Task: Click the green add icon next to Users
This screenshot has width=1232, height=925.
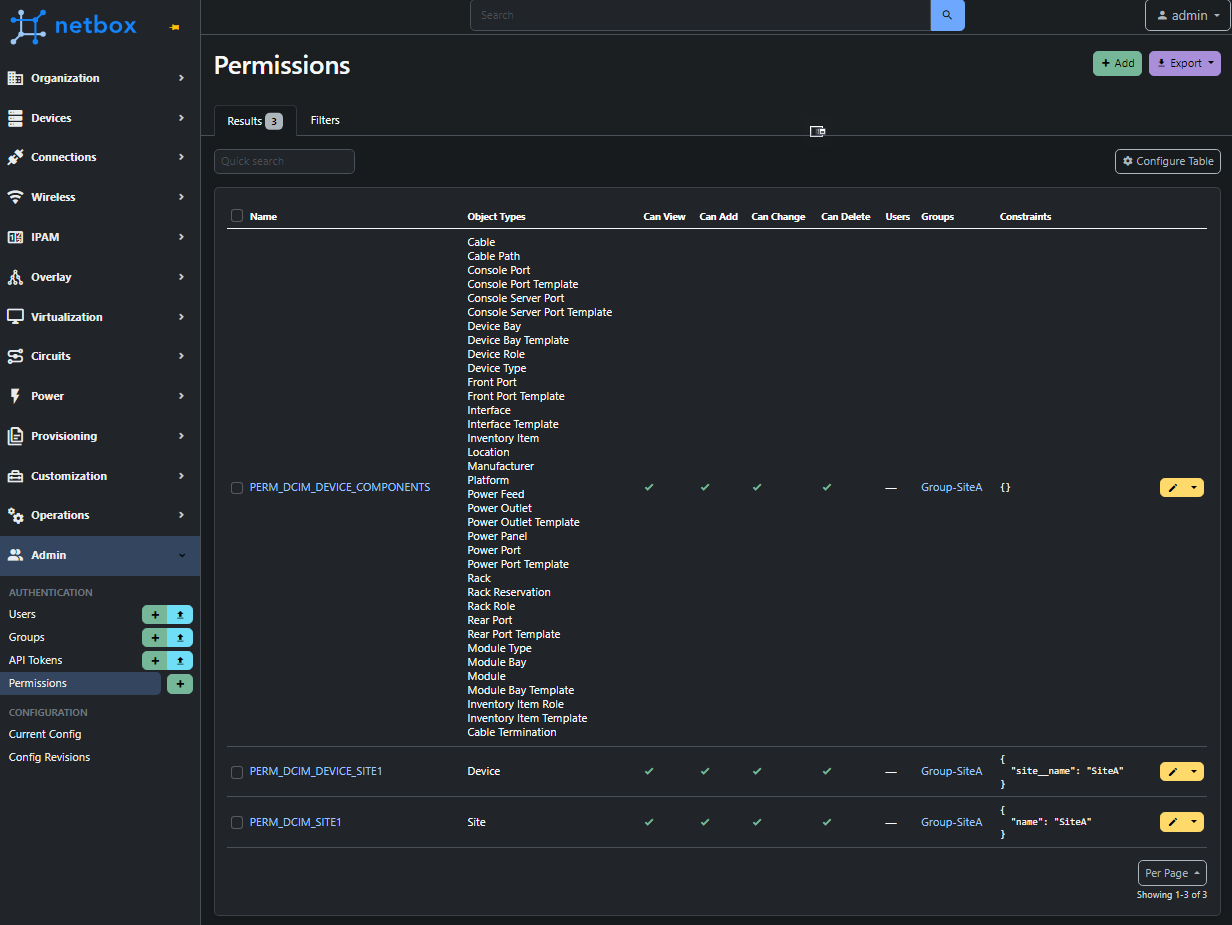Action: point(154,614)
